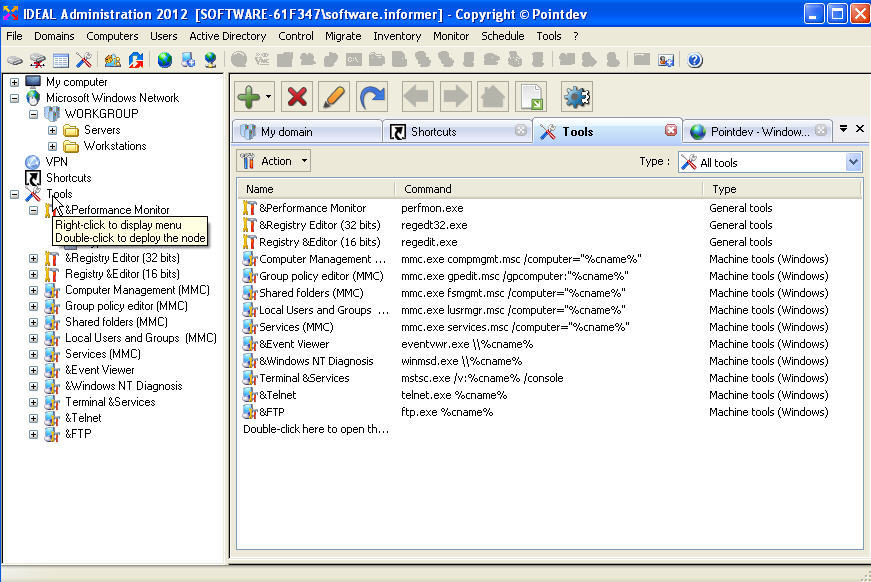This screenshot has width=871, height=582.
Task: Expand the My computer tree node
Action: tap(14, 82)
